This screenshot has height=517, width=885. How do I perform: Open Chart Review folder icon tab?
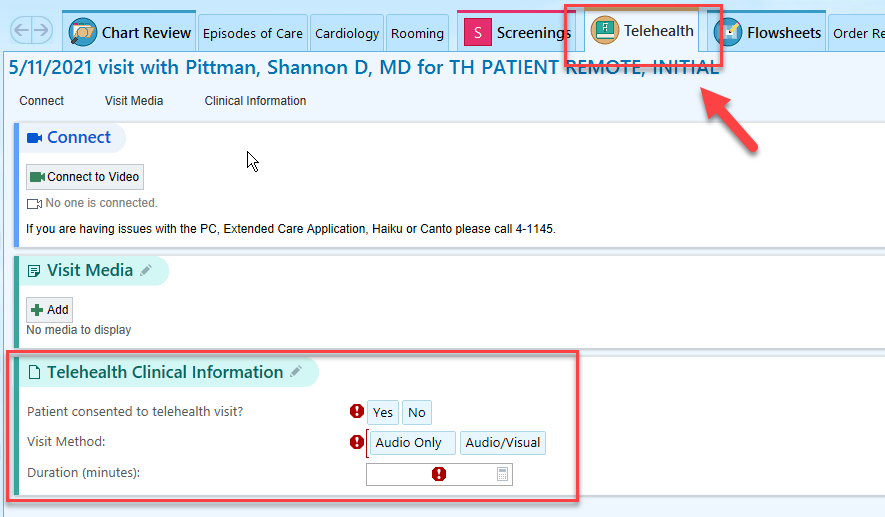82,32
